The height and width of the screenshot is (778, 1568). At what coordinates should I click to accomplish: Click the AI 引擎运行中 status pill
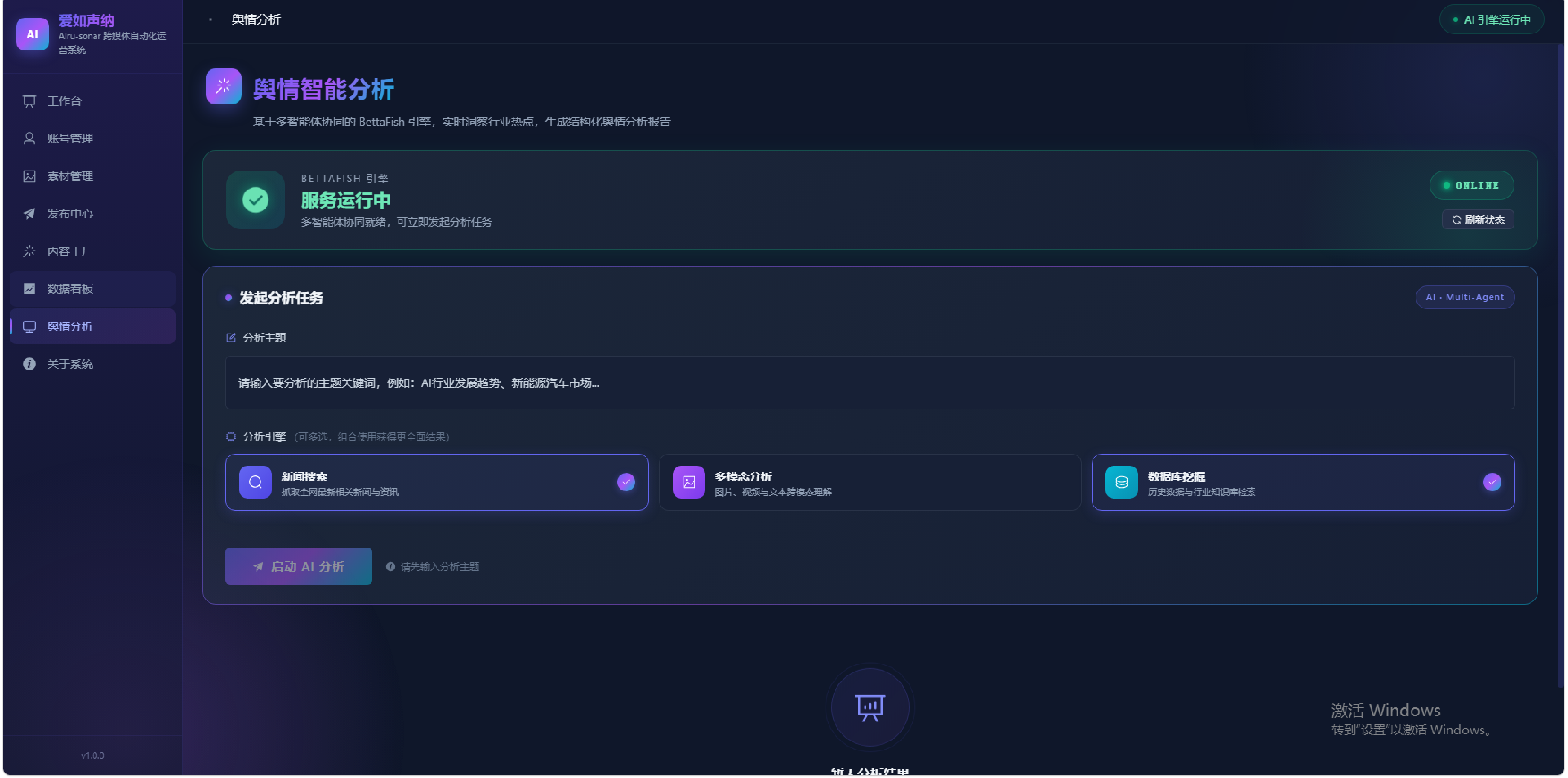pos(1492,20)
